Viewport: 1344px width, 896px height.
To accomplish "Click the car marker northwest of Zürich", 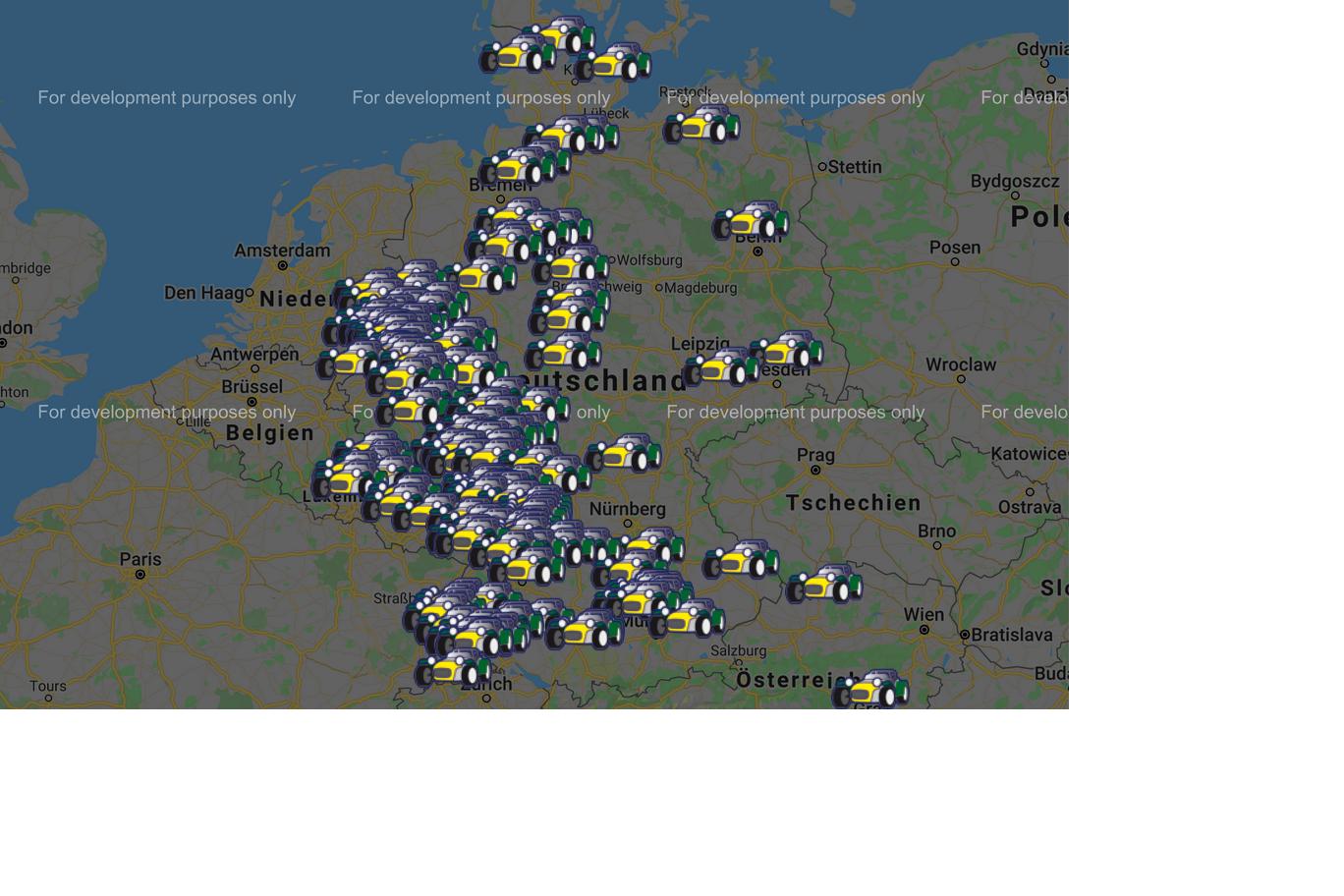I will point(453,668).
